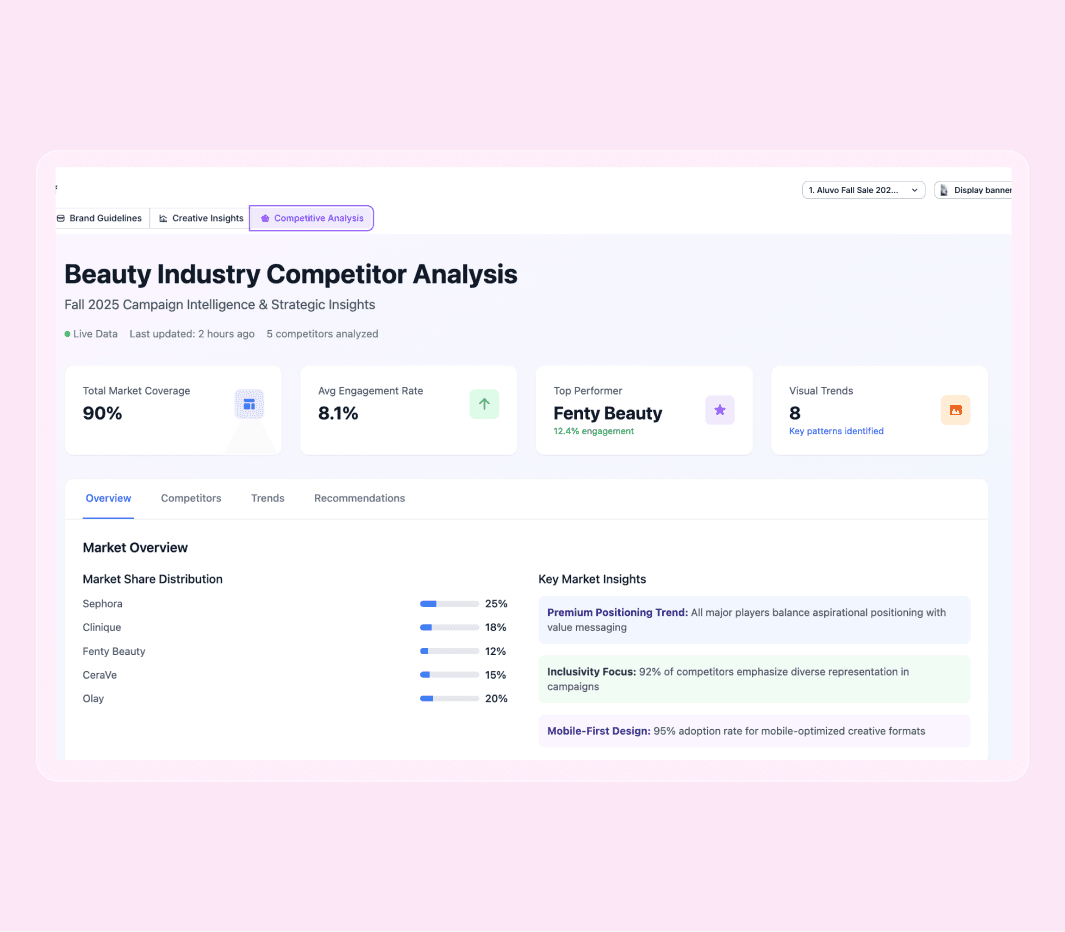Image resolution: width=1065 pixels, height=932 pixels.
Task: Click the Display banner button
Action: pyautogui.click(x=973, y=190)
